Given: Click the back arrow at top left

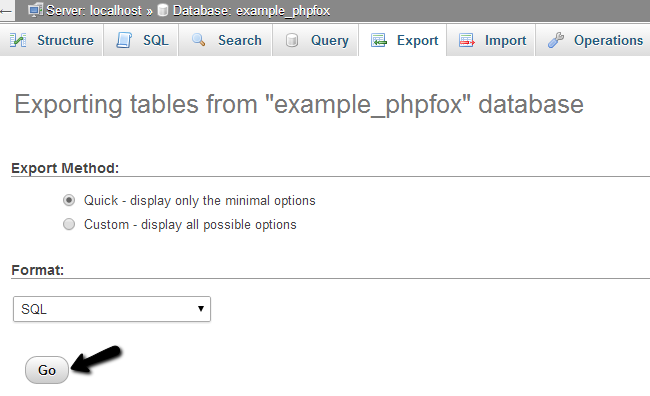Looking at the screenshot, I should [x=6, y=11].
